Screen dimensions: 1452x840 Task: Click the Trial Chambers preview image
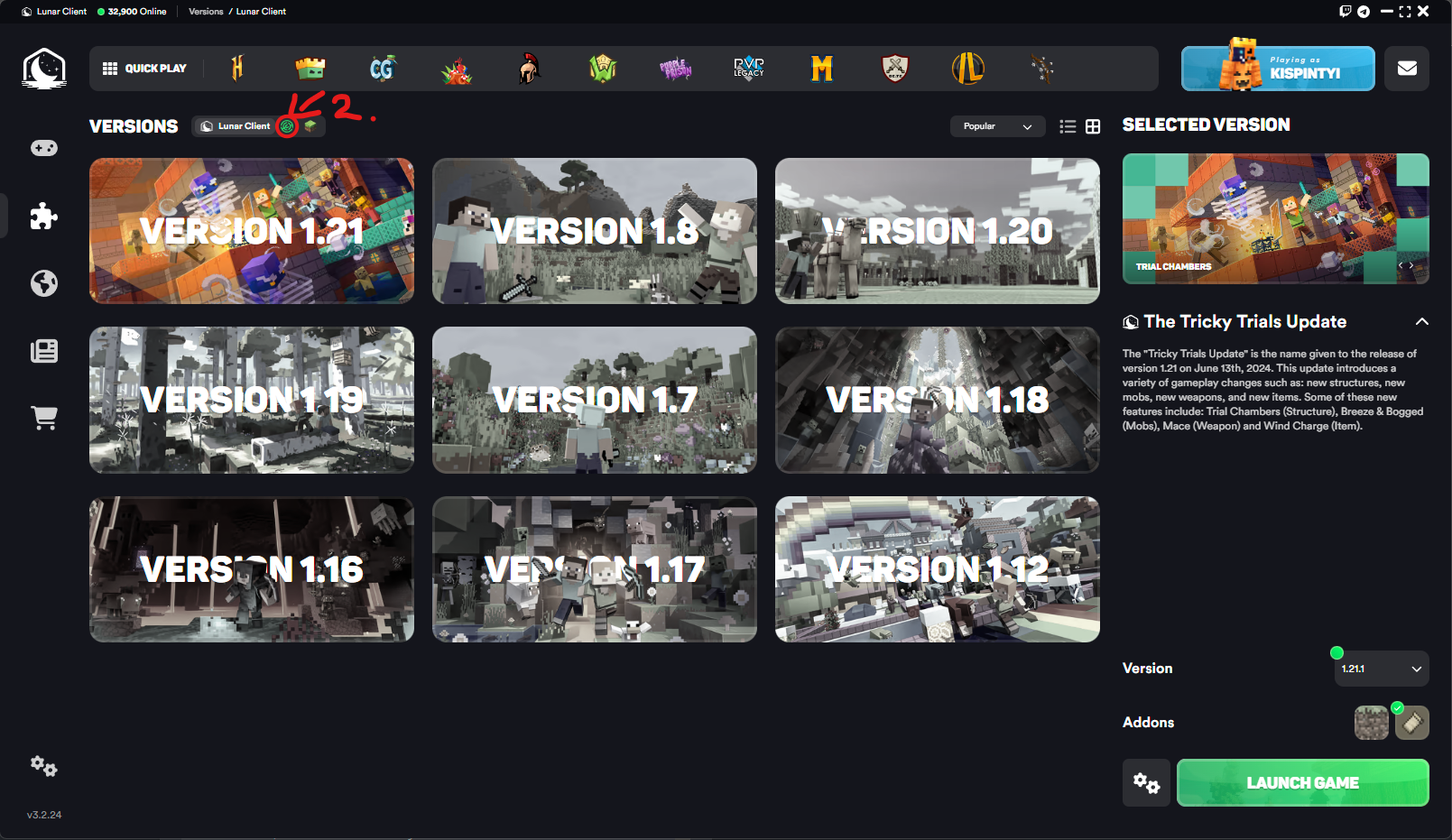[x=1276, y=218]
